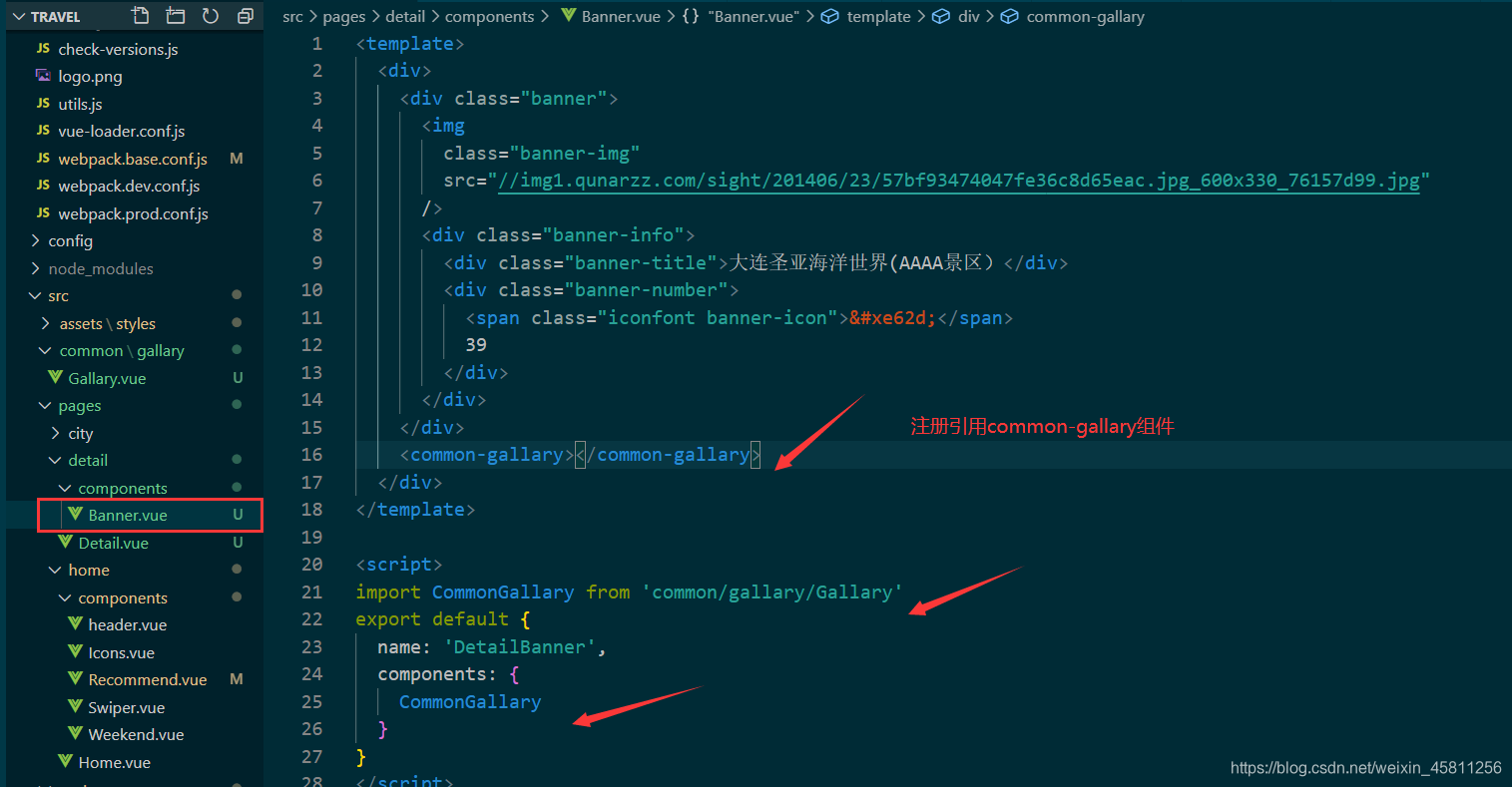Click the '&#xe62d;' icon entity on line 11

[893, 318]
